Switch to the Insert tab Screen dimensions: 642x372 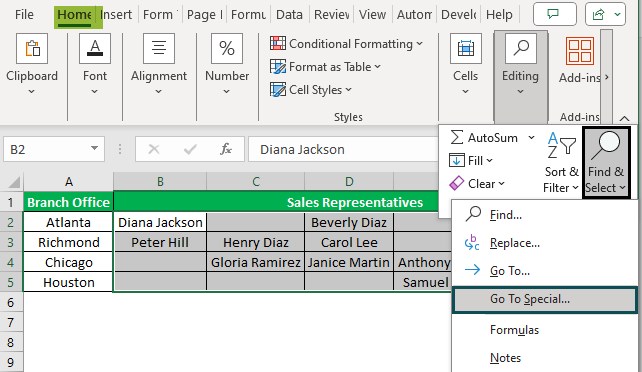pos(116,14)
